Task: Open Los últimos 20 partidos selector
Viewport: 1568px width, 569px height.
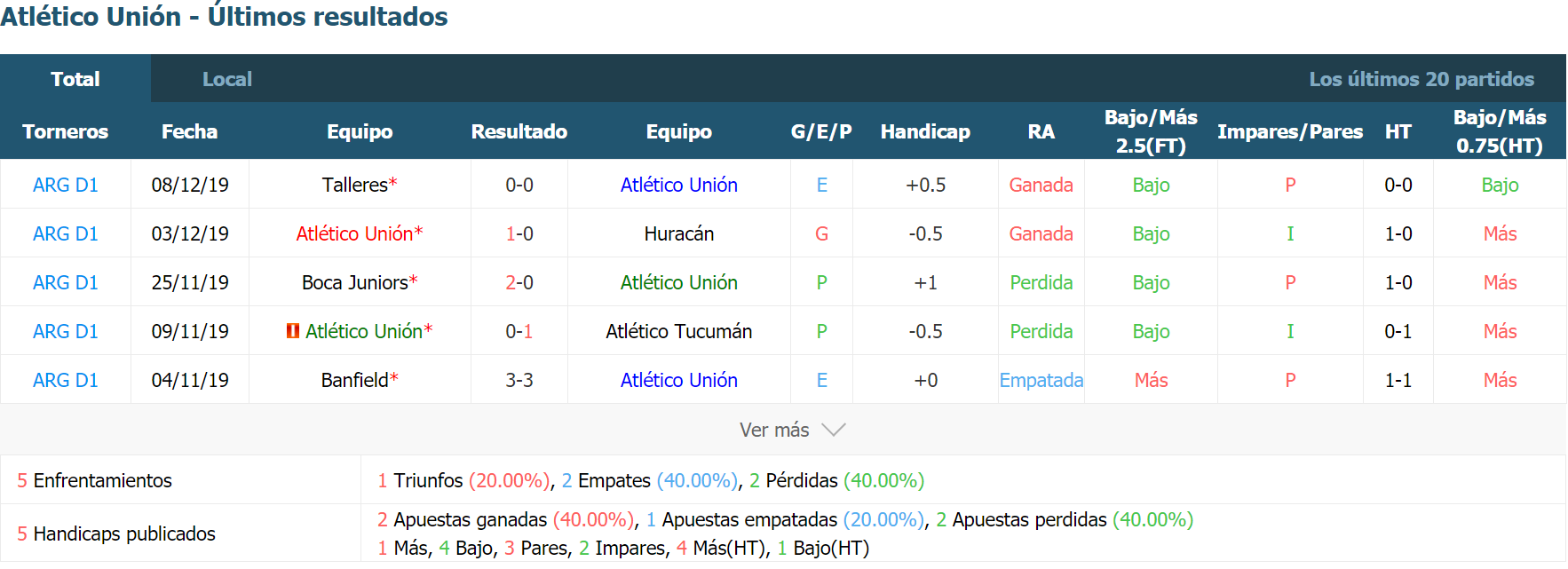Action: coord(1421,79)
